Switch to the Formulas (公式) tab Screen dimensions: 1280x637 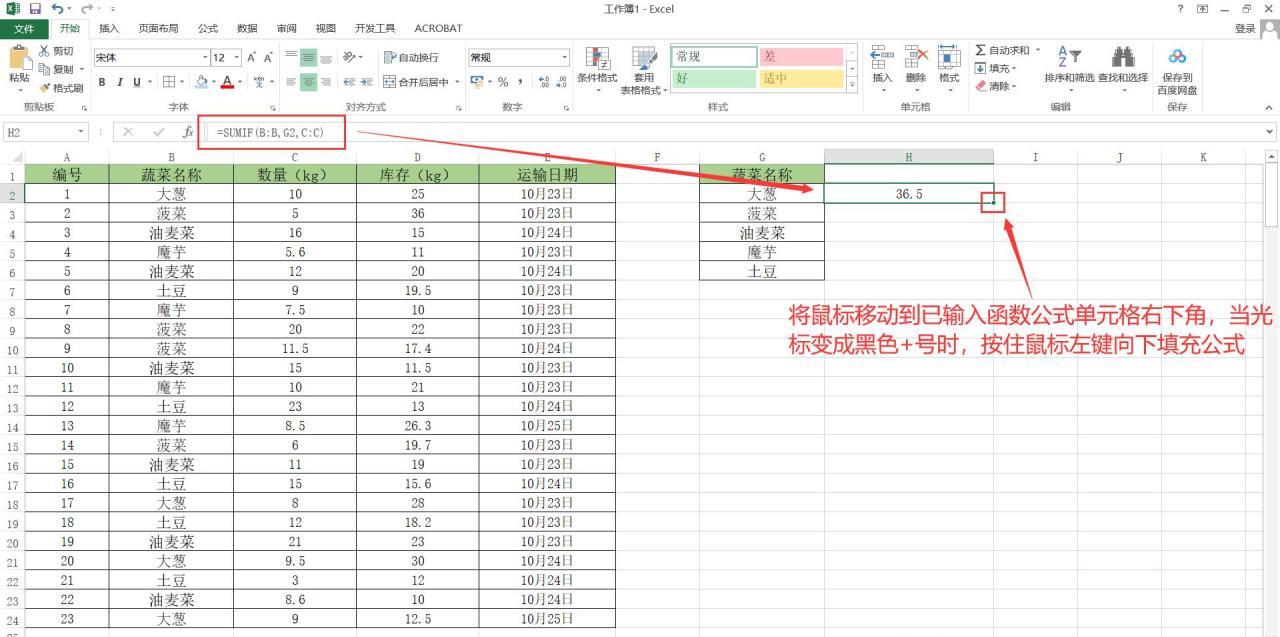point(208,28)
